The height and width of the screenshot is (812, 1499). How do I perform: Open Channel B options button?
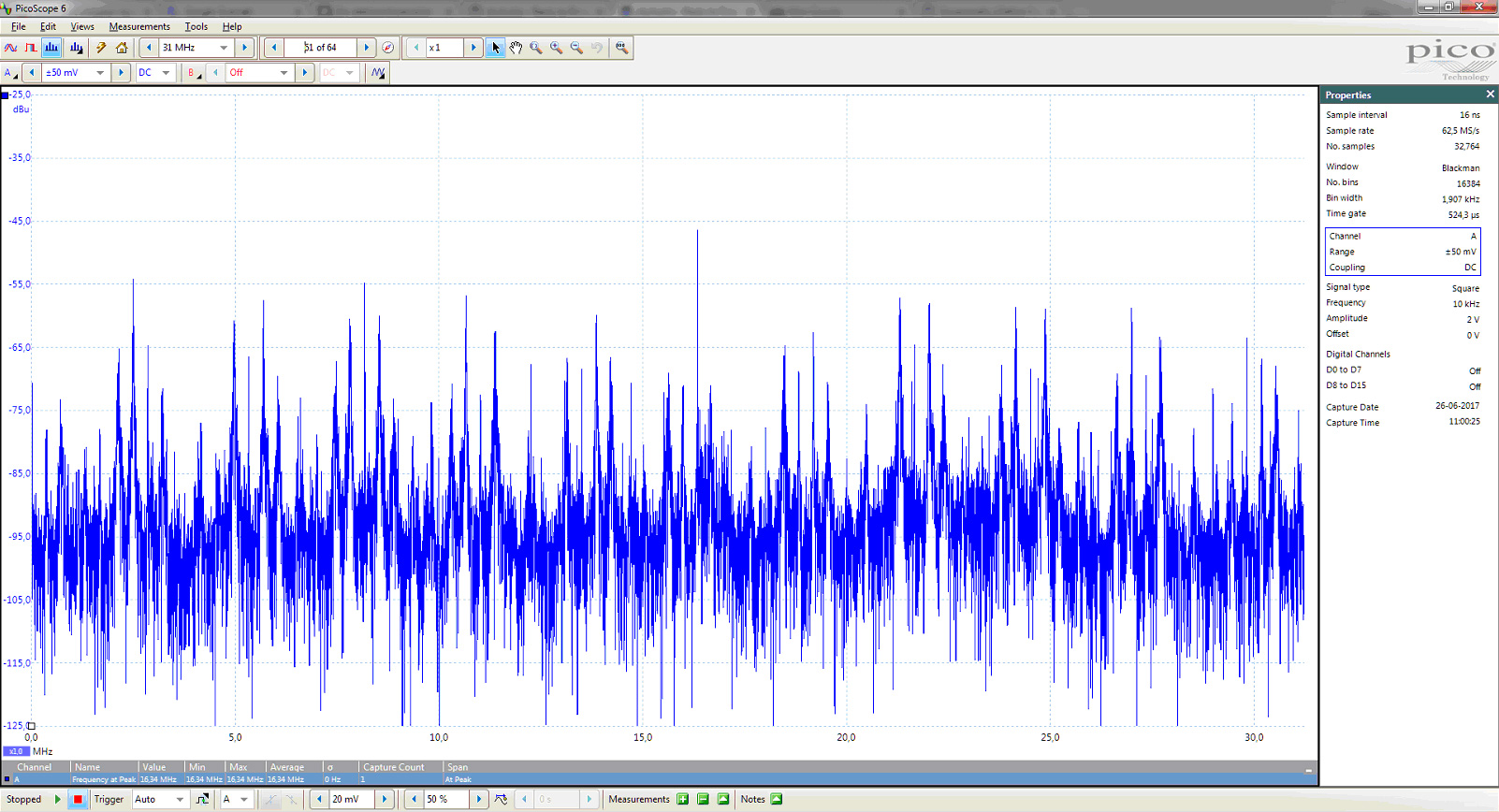tap(194, 73)
